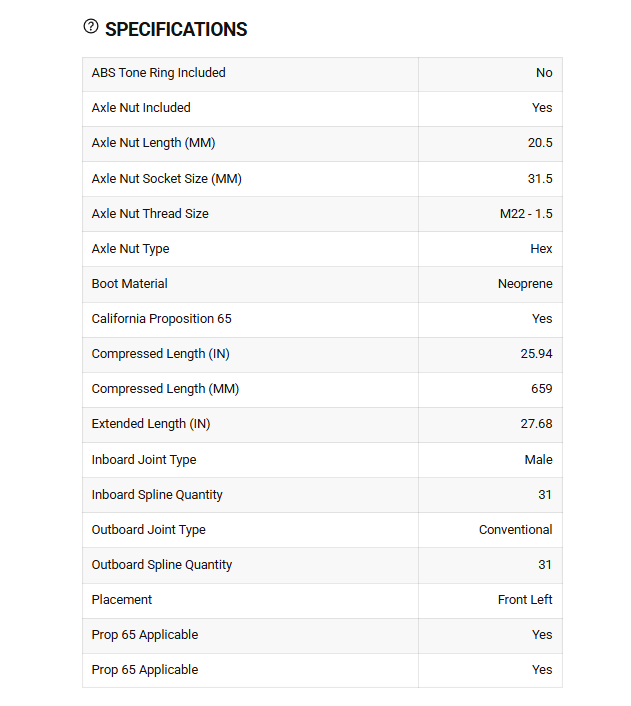Viewport: 631px width, 706px height.
Task: Click the first Prop 65 Applicable label
Action: 145,635
